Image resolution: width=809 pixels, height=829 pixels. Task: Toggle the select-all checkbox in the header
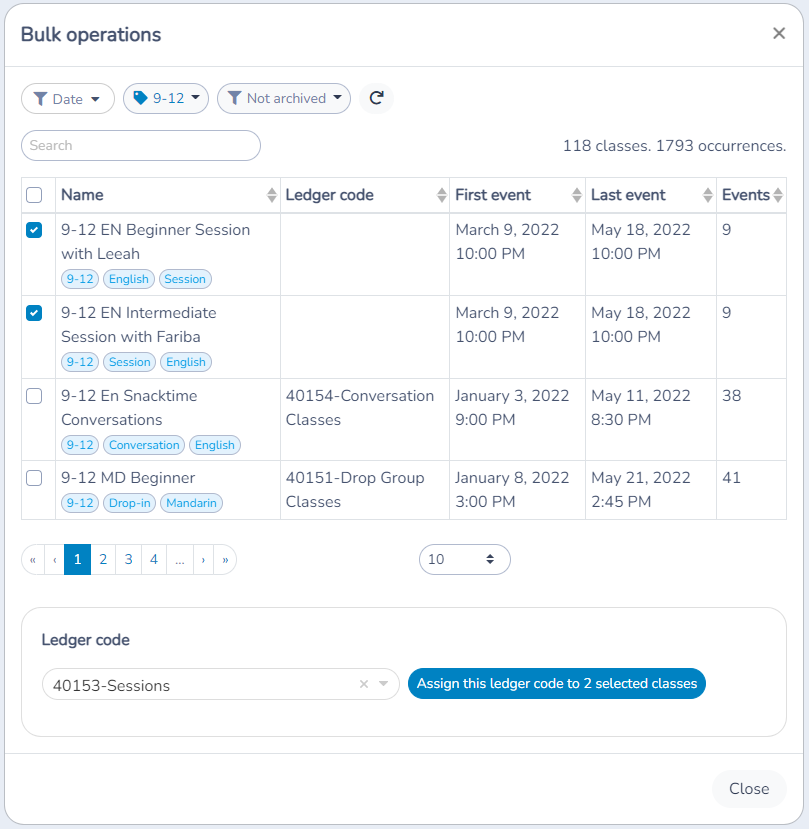point(34,195)
